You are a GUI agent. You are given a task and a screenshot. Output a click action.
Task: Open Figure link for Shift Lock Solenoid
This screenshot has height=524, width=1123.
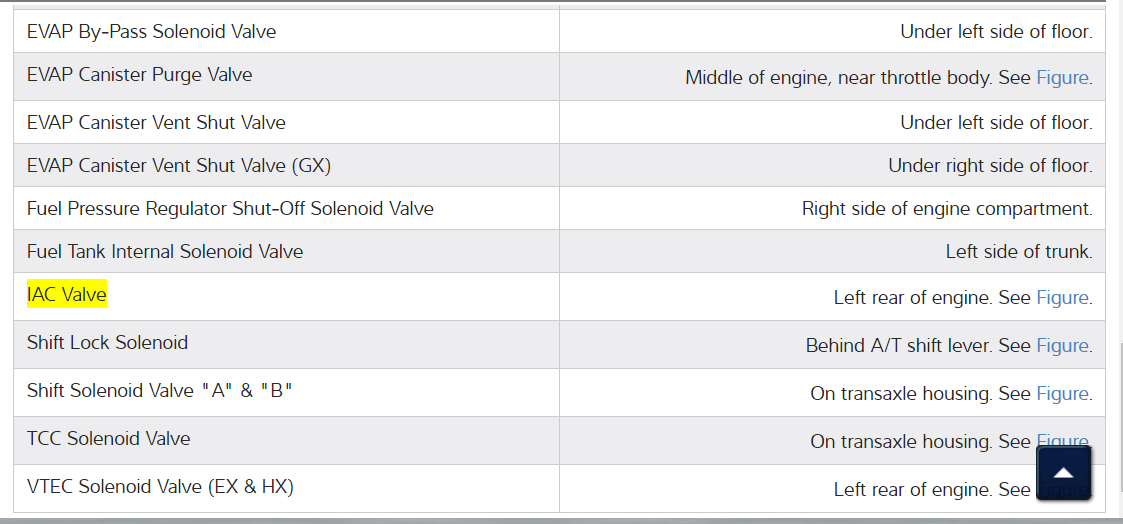(1061, 345)
